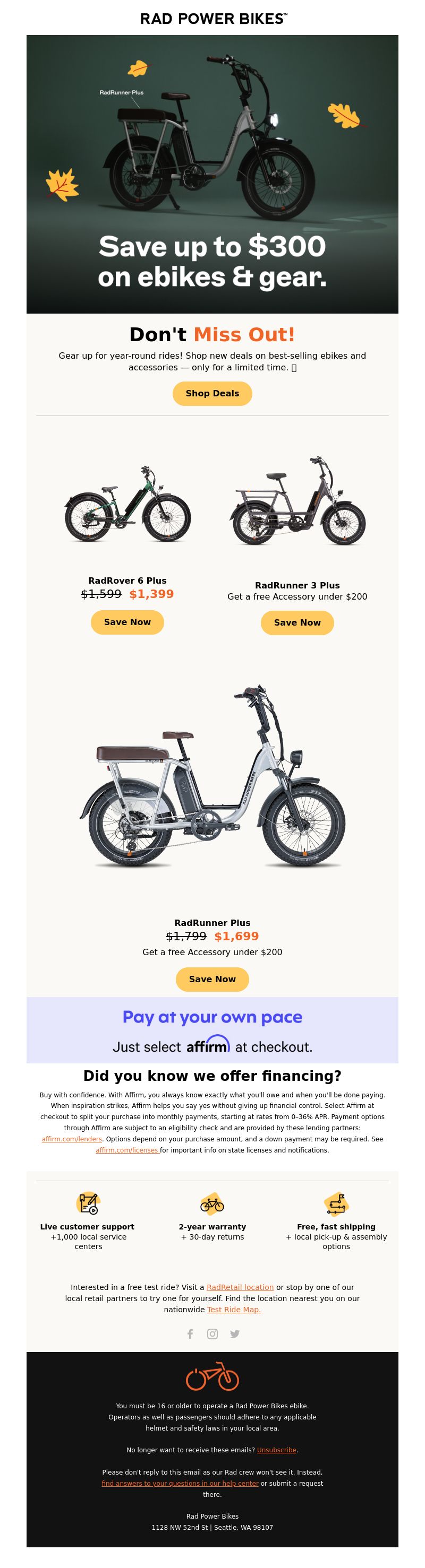Click the orange bike logo in the footer
The height and width of the screenshot is (1568, 425).
click(x=212, y=1377)
